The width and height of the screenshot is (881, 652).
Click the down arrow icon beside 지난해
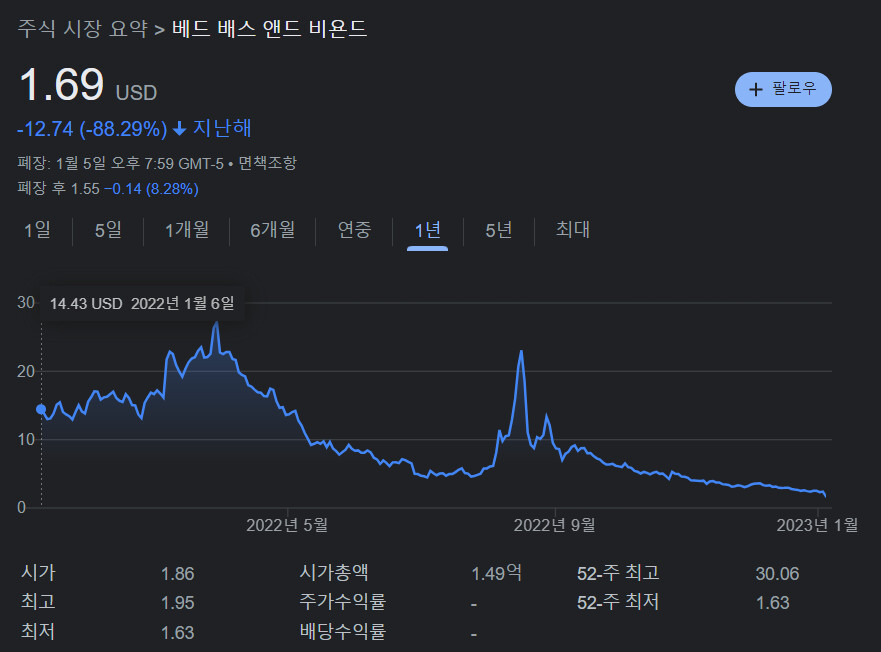[179, 129]
